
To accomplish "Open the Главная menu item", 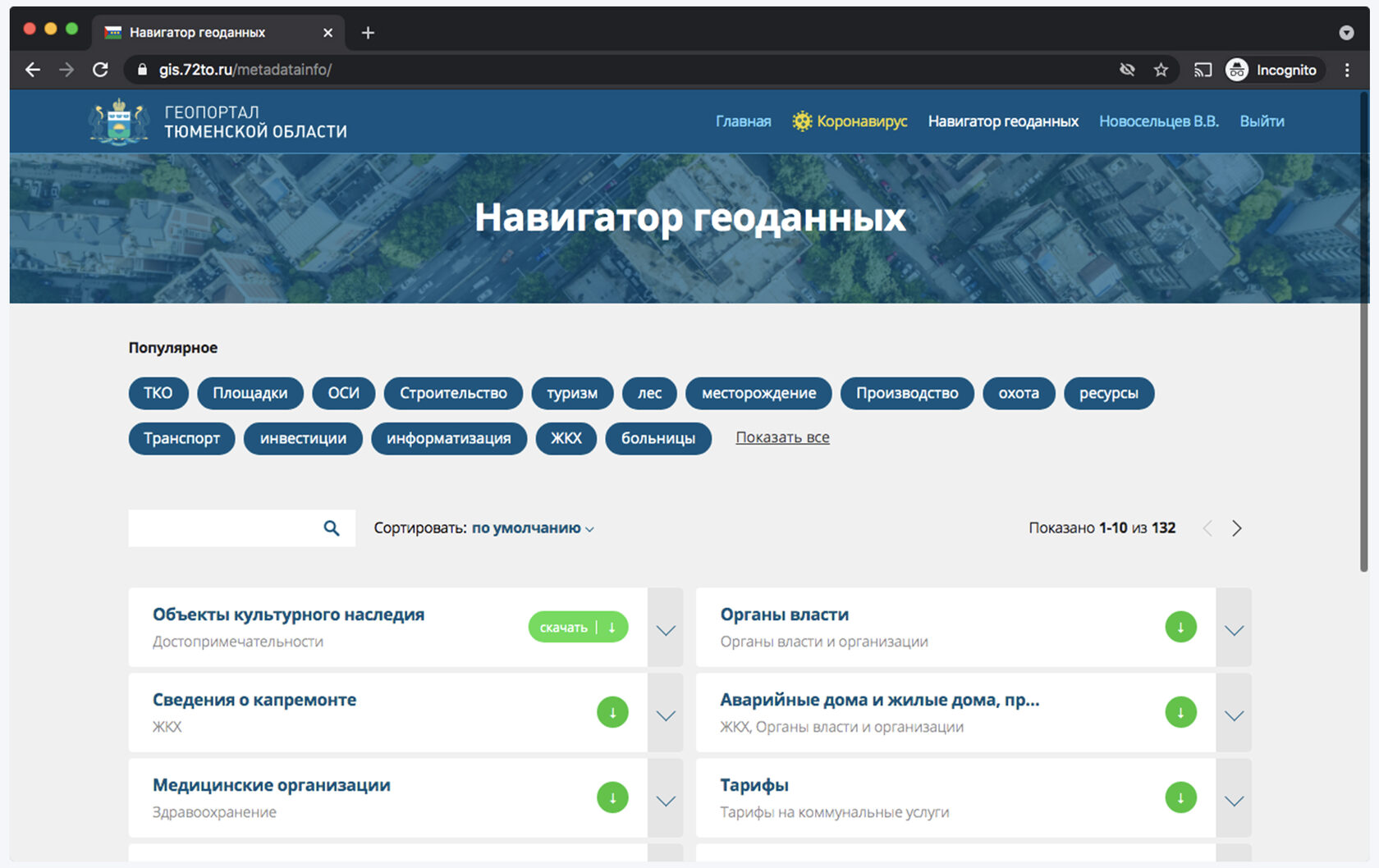I will click(x=743, y=121).
